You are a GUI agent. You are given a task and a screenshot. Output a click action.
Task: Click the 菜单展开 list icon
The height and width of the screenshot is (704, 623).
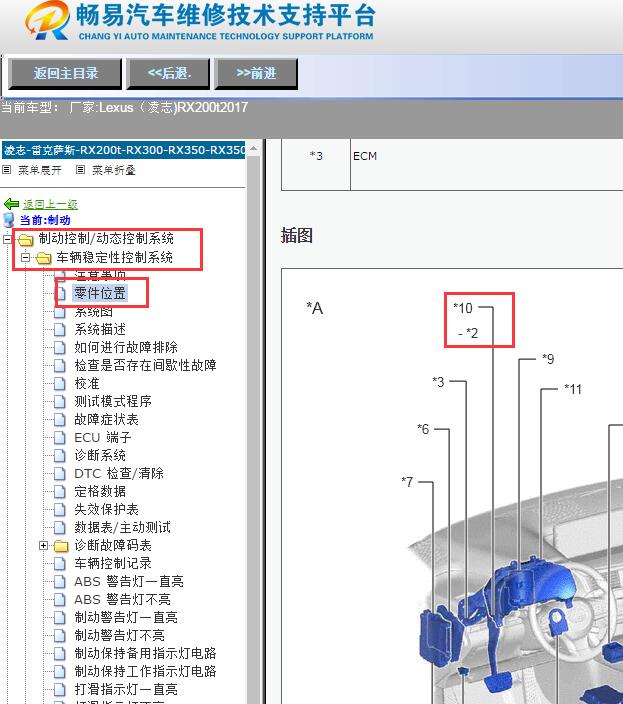(x=6, y=170)
